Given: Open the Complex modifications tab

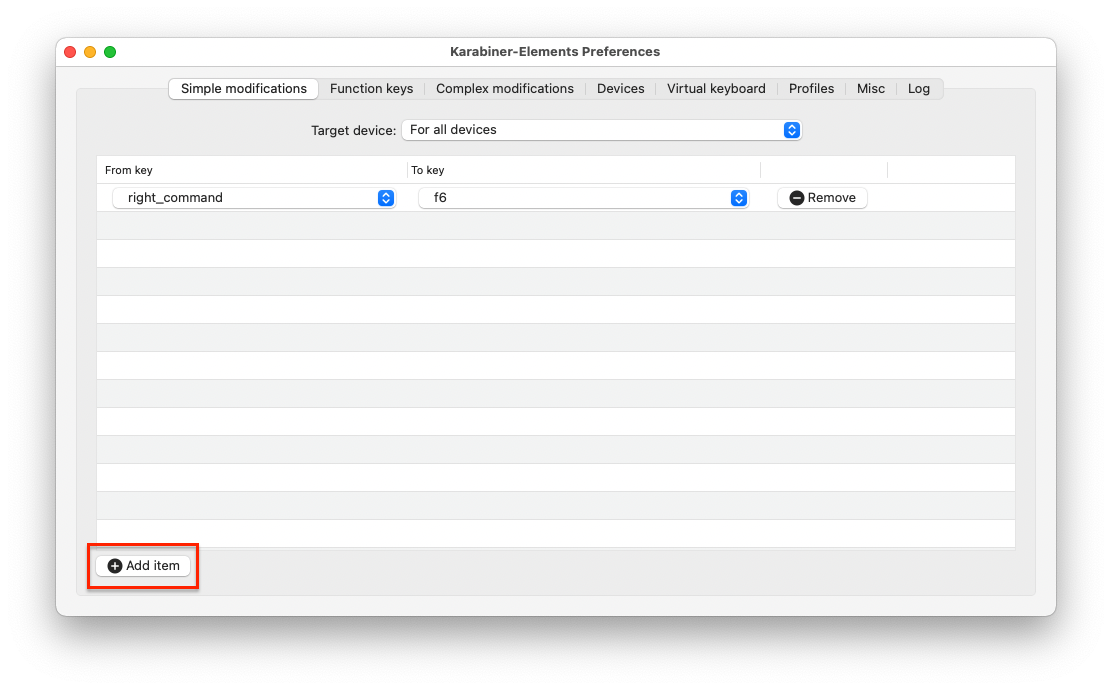Looking at the screenshot, I should point(504,89).
